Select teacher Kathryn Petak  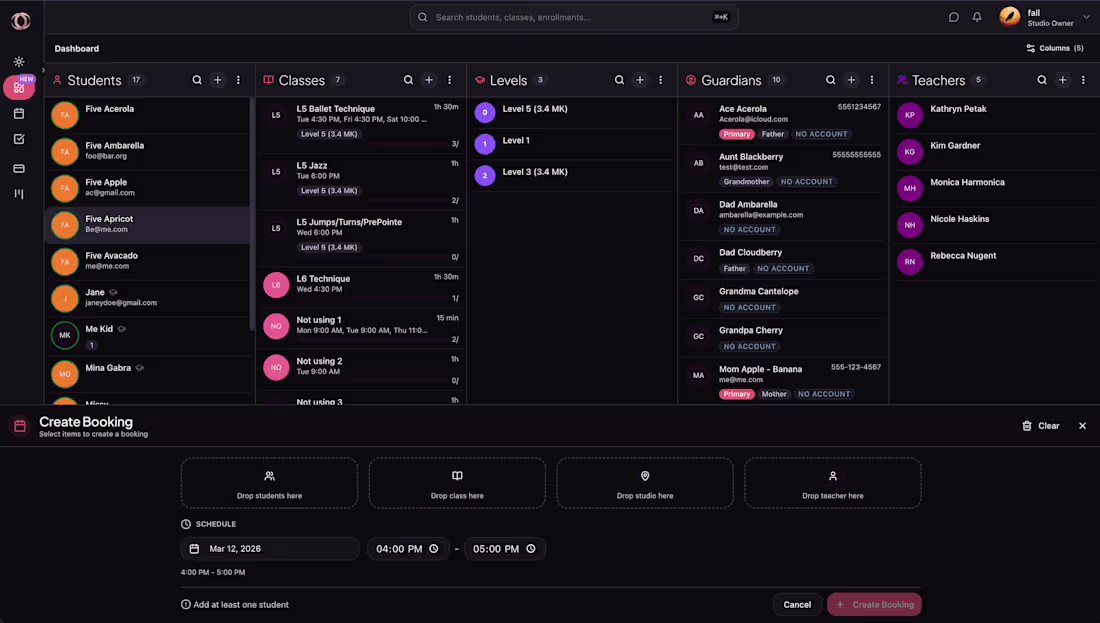click(995, 115)
